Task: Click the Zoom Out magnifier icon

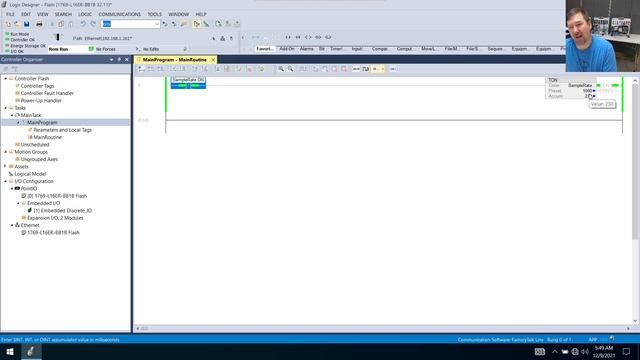Action: tap(290, 69)
